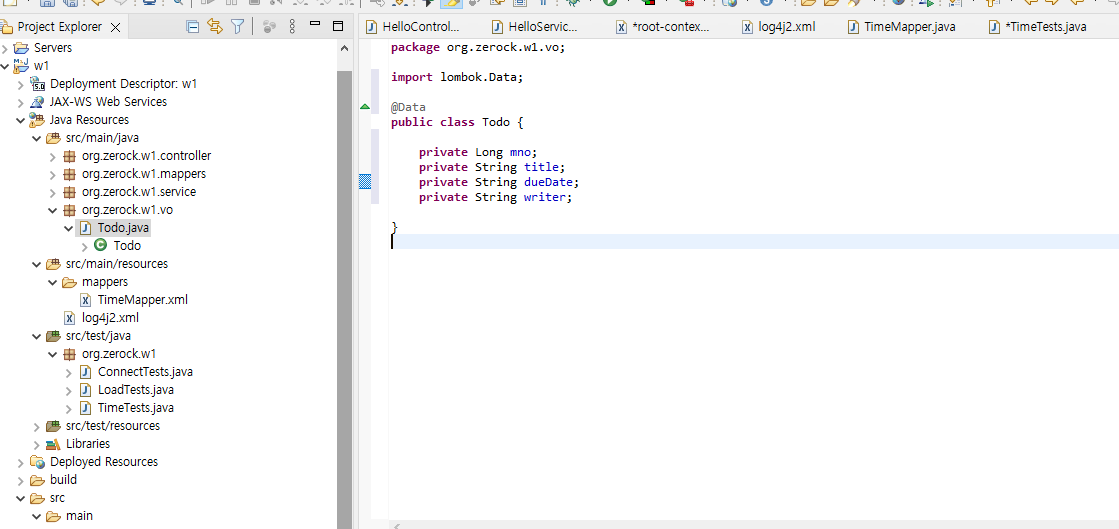The width and height of the screenshot is (1119, 529).
Task: Click the 'title' field name in code
Action: (x=541, y=167)
